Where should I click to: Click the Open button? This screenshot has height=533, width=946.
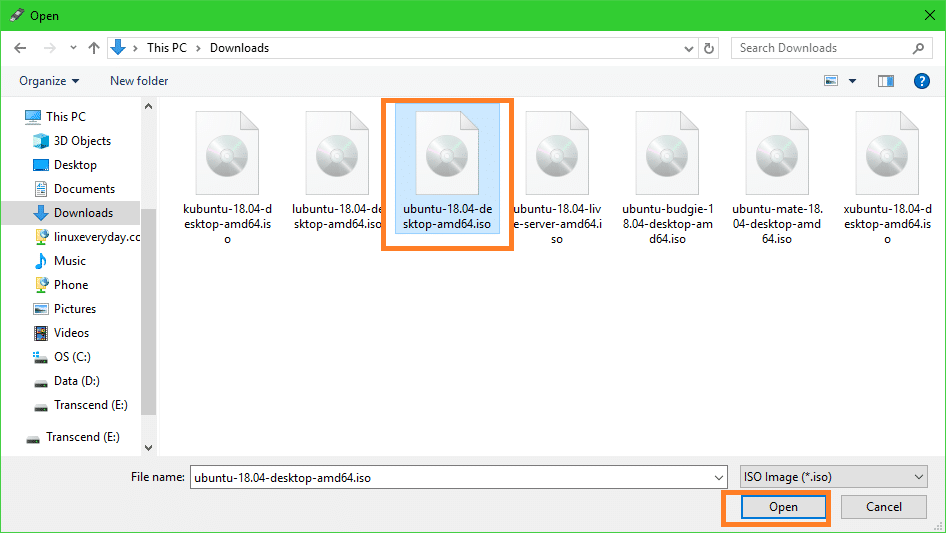[x=783, y=507]
